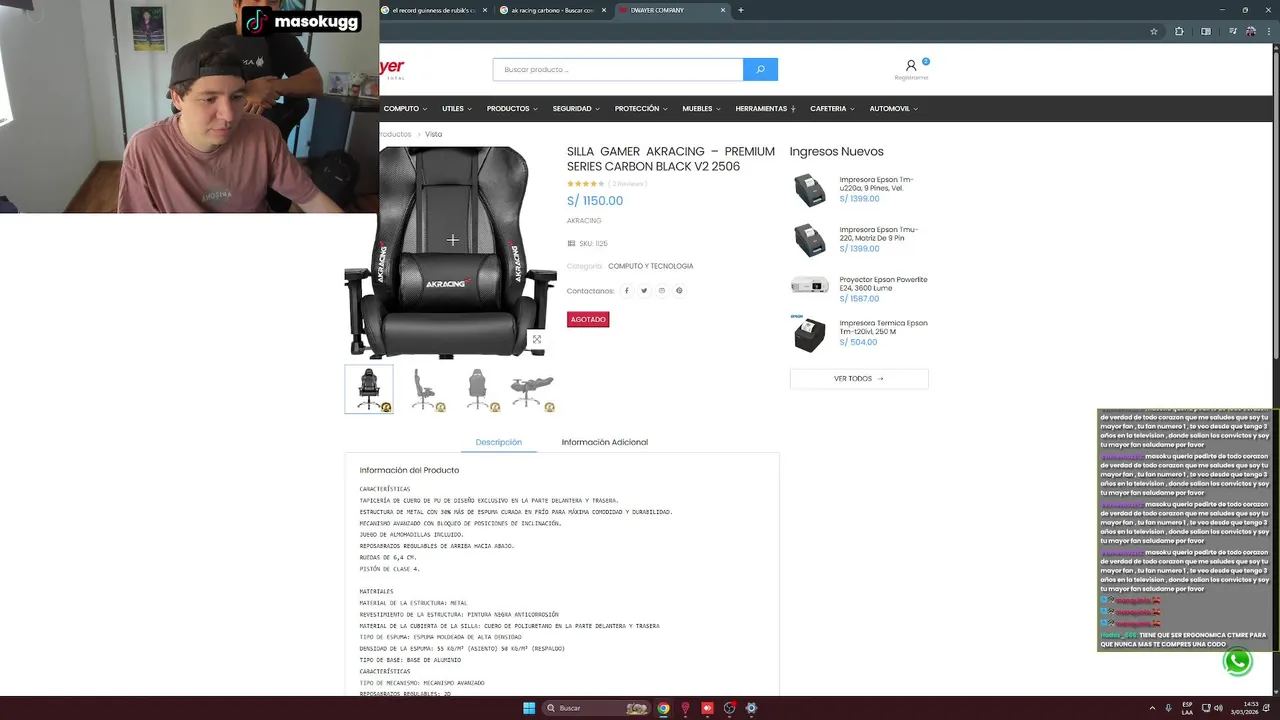Bookmark this page with the star icon
The image size is (1280, 720).
(x=1154, y=31)
